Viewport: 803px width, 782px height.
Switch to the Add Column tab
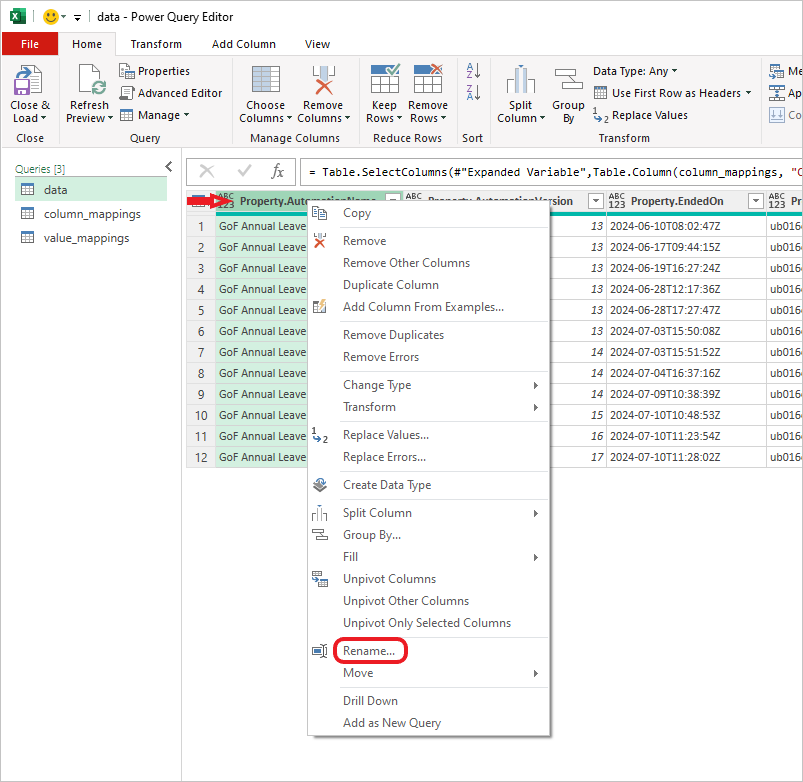[x=244, y=44]
